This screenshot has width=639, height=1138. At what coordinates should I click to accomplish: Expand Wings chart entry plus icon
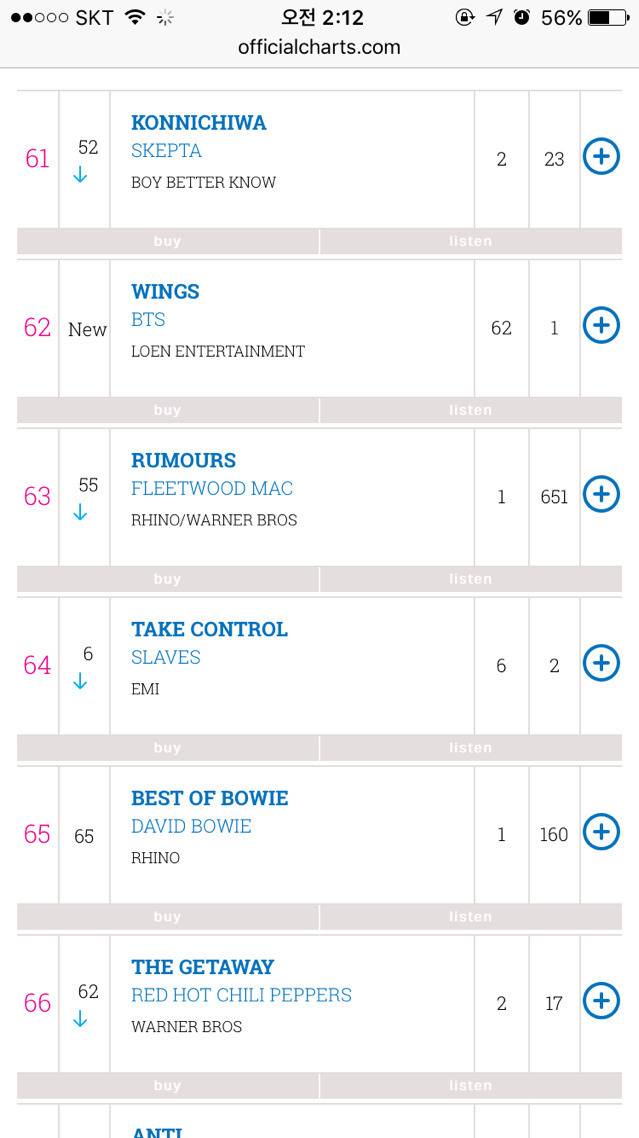click(601, 325)
